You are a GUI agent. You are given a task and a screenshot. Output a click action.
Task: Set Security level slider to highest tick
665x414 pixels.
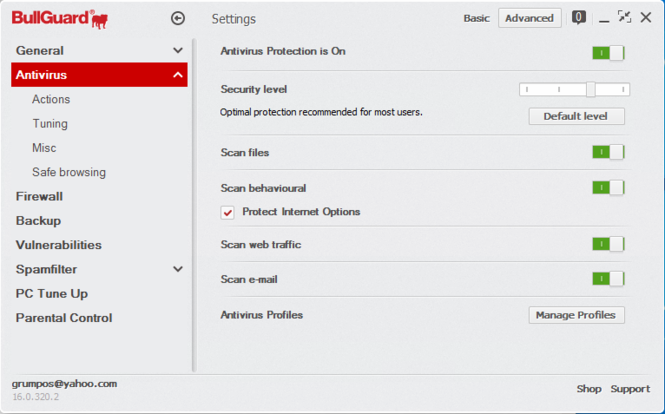(623, 90)
